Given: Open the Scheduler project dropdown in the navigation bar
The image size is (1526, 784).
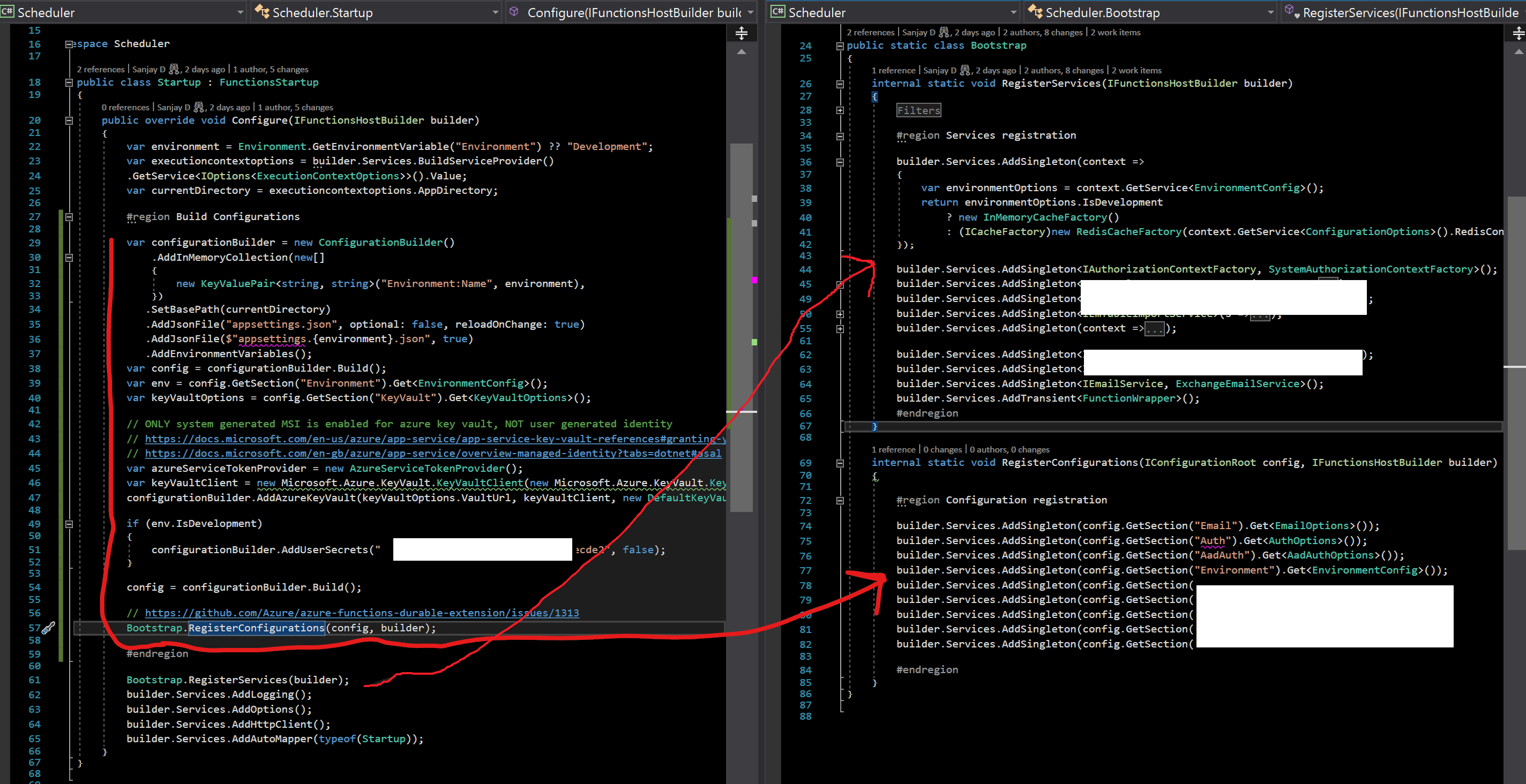Looking at the screenshot, I should point(240,12).
